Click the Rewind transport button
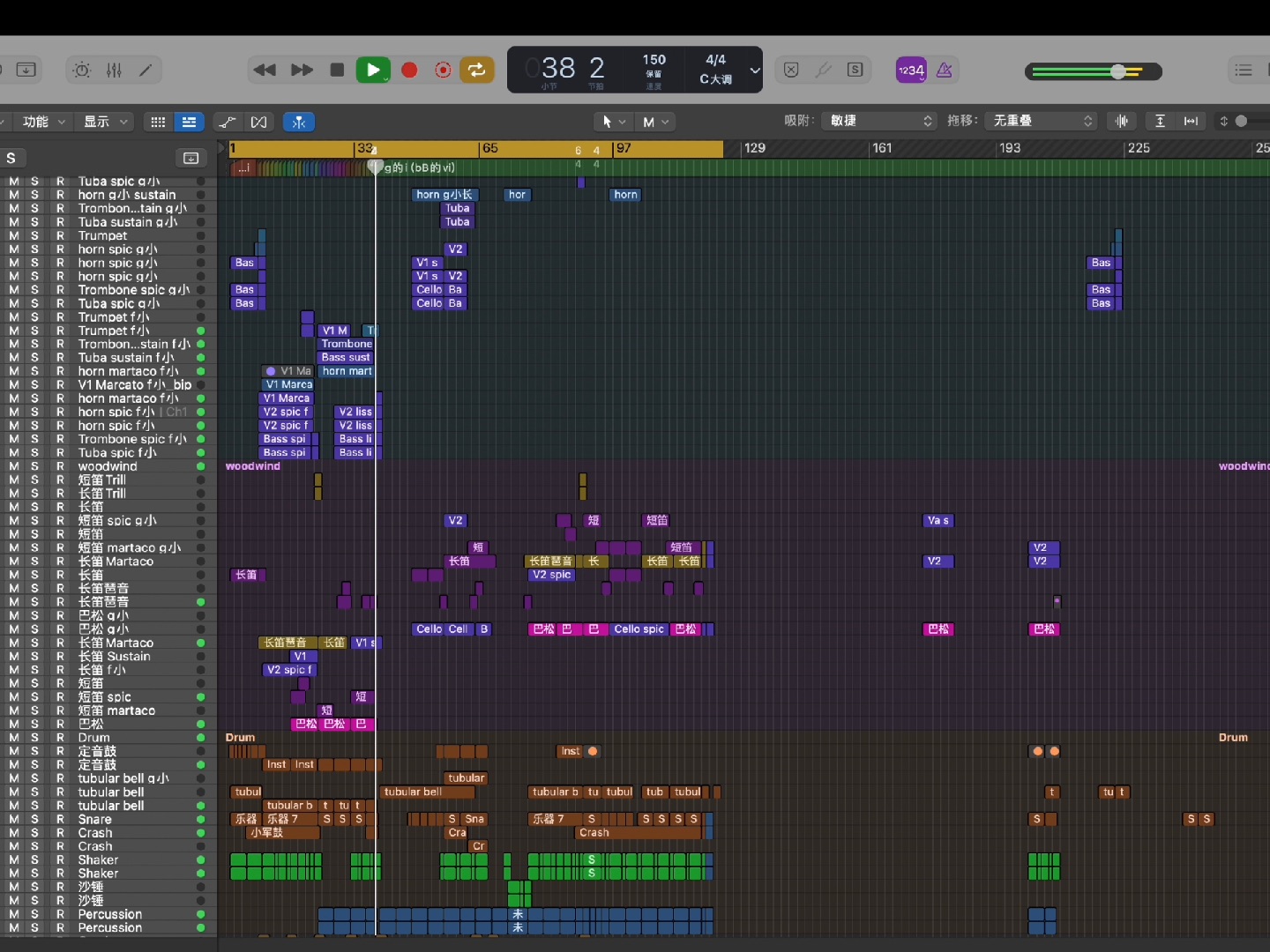Screen dimensions: 1270x952 (x=265, y=70)
